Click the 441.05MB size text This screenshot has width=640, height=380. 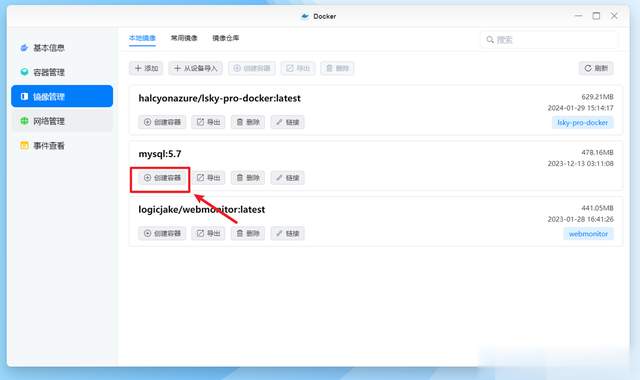(597, 208)
